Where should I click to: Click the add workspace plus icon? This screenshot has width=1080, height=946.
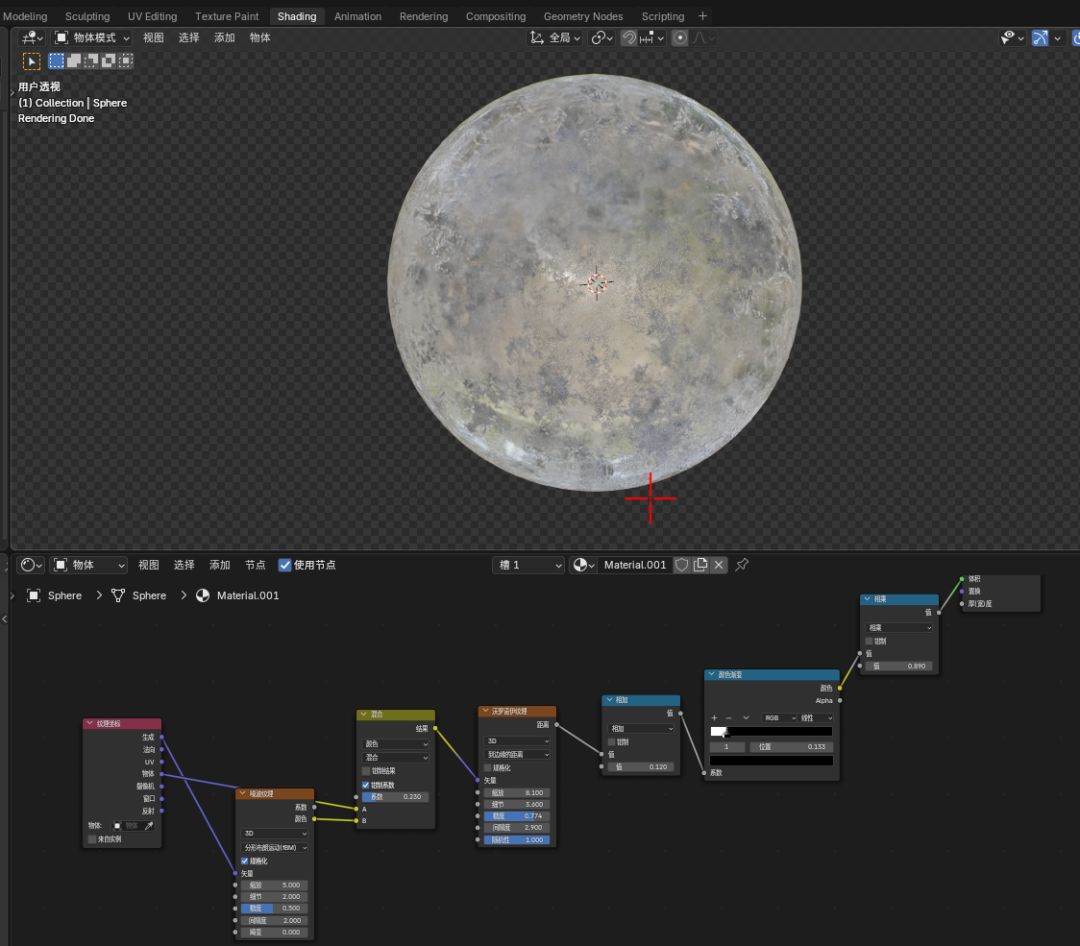click(702, 16)
